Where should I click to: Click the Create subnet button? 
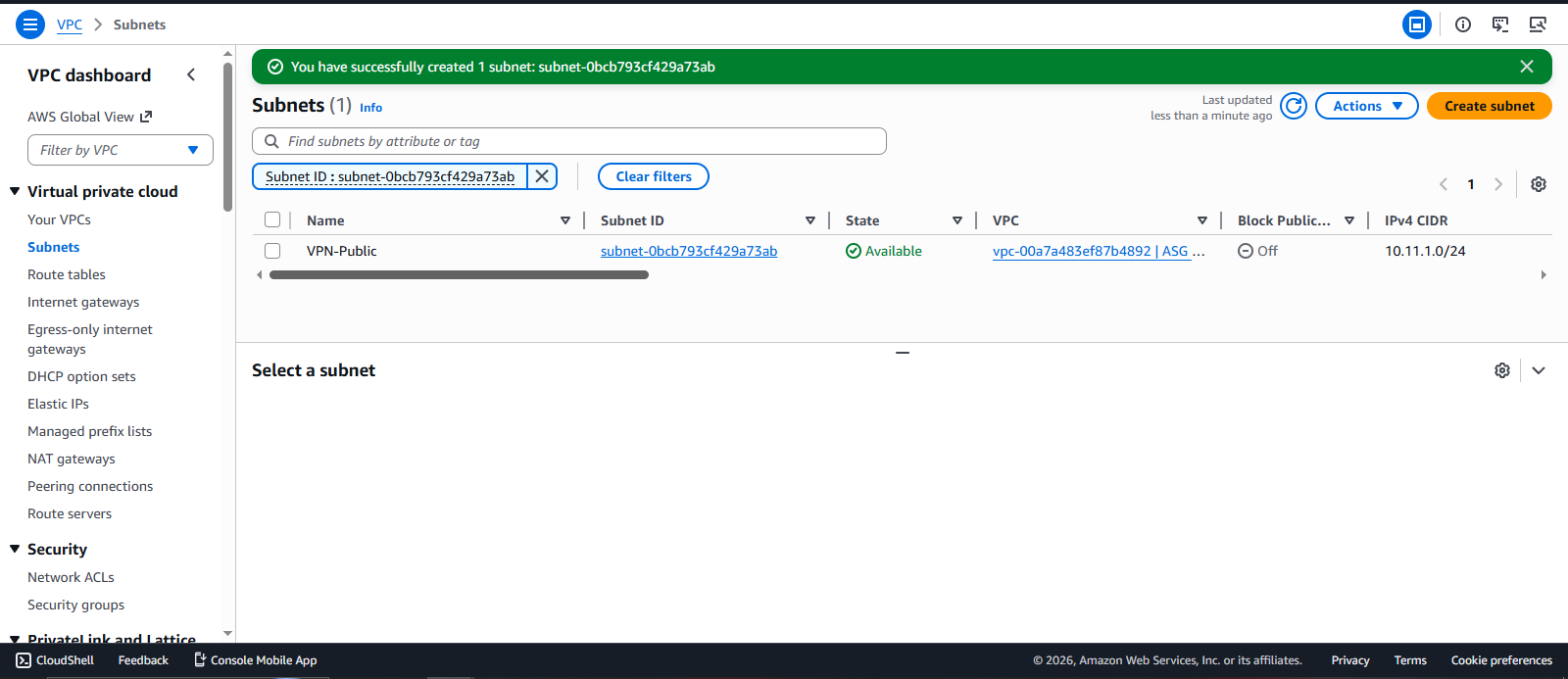[x=1490, y=106]
